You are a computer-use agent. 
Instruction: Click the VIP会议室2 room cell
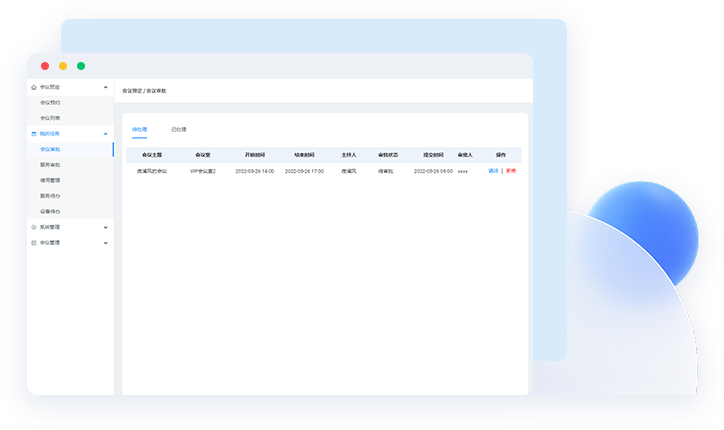click(x=203, y=171)
